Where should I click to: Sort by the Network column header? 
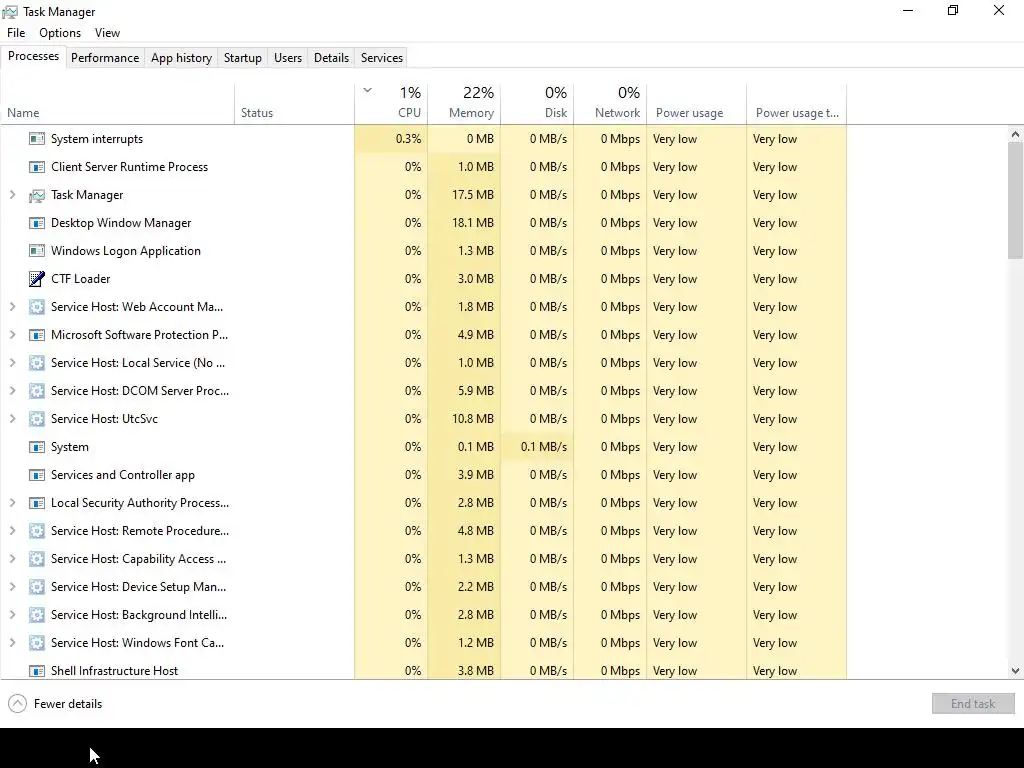pos(610,104)
